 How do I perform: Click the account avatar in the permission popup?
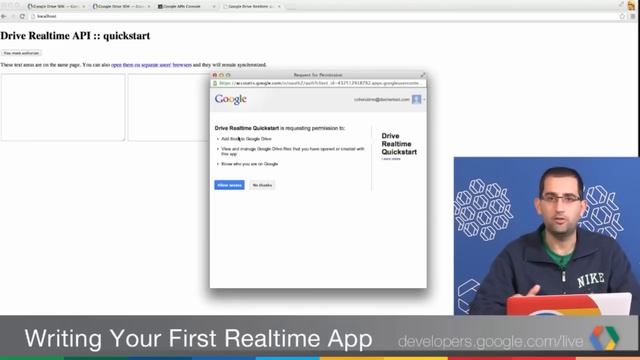416,99
